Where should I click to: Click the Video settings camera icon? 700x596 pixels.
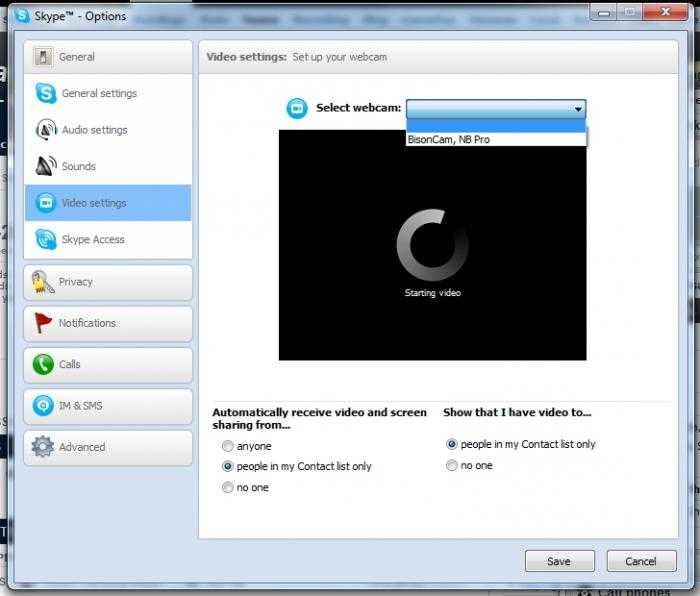pyautogui.click(x=46, y=203)
